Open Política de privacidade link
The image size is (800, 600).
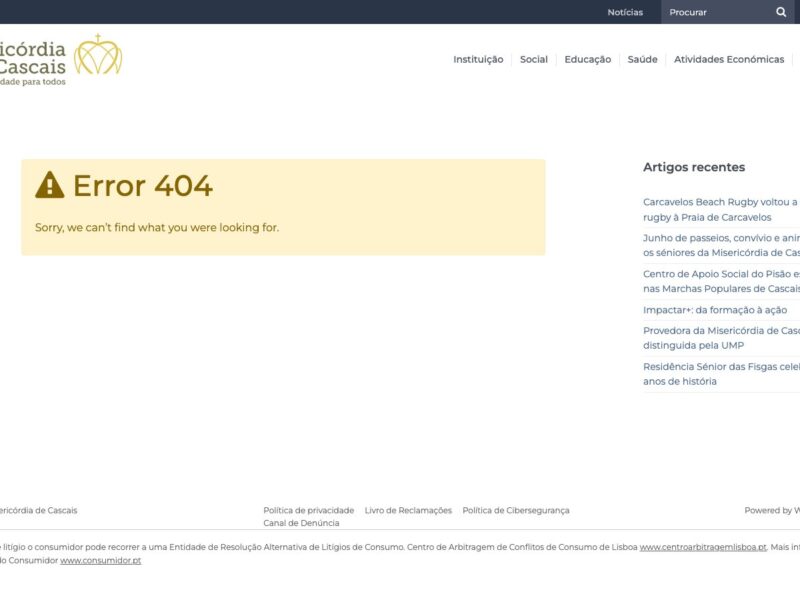coord(309,510)
